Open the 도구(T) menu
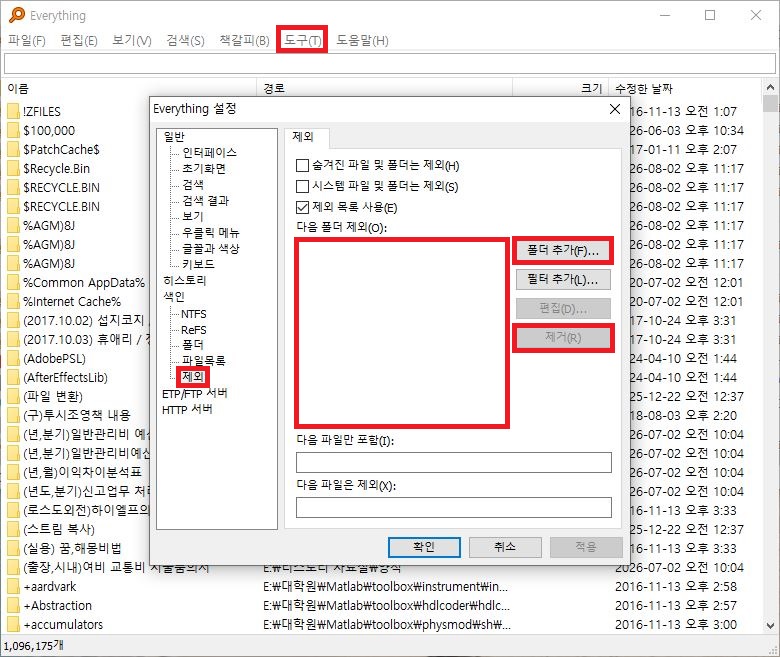Screen dimensions: 780x657 coord(302,40)
